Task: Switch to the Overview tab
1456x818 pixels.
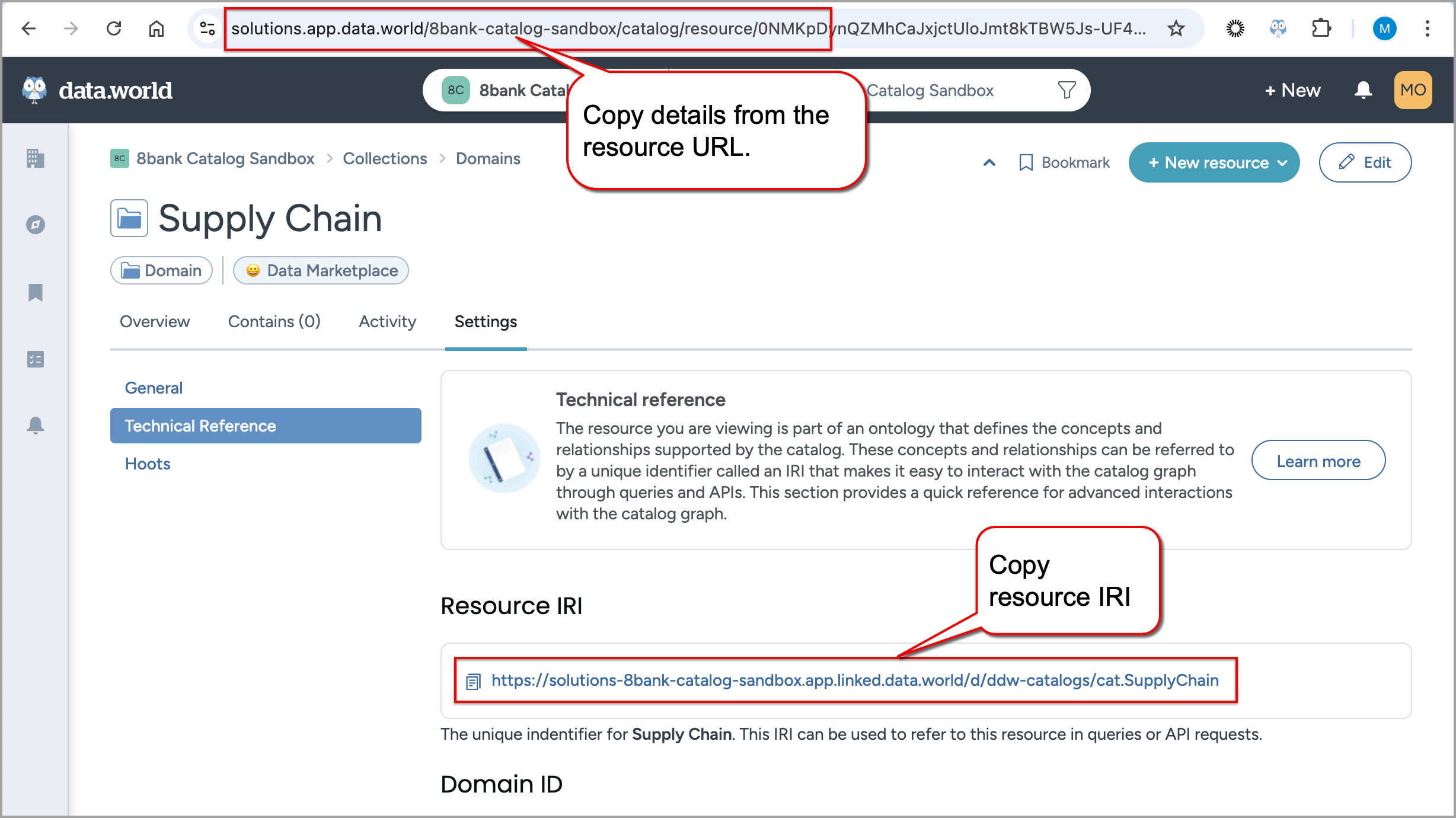Action: coord(155,321)
